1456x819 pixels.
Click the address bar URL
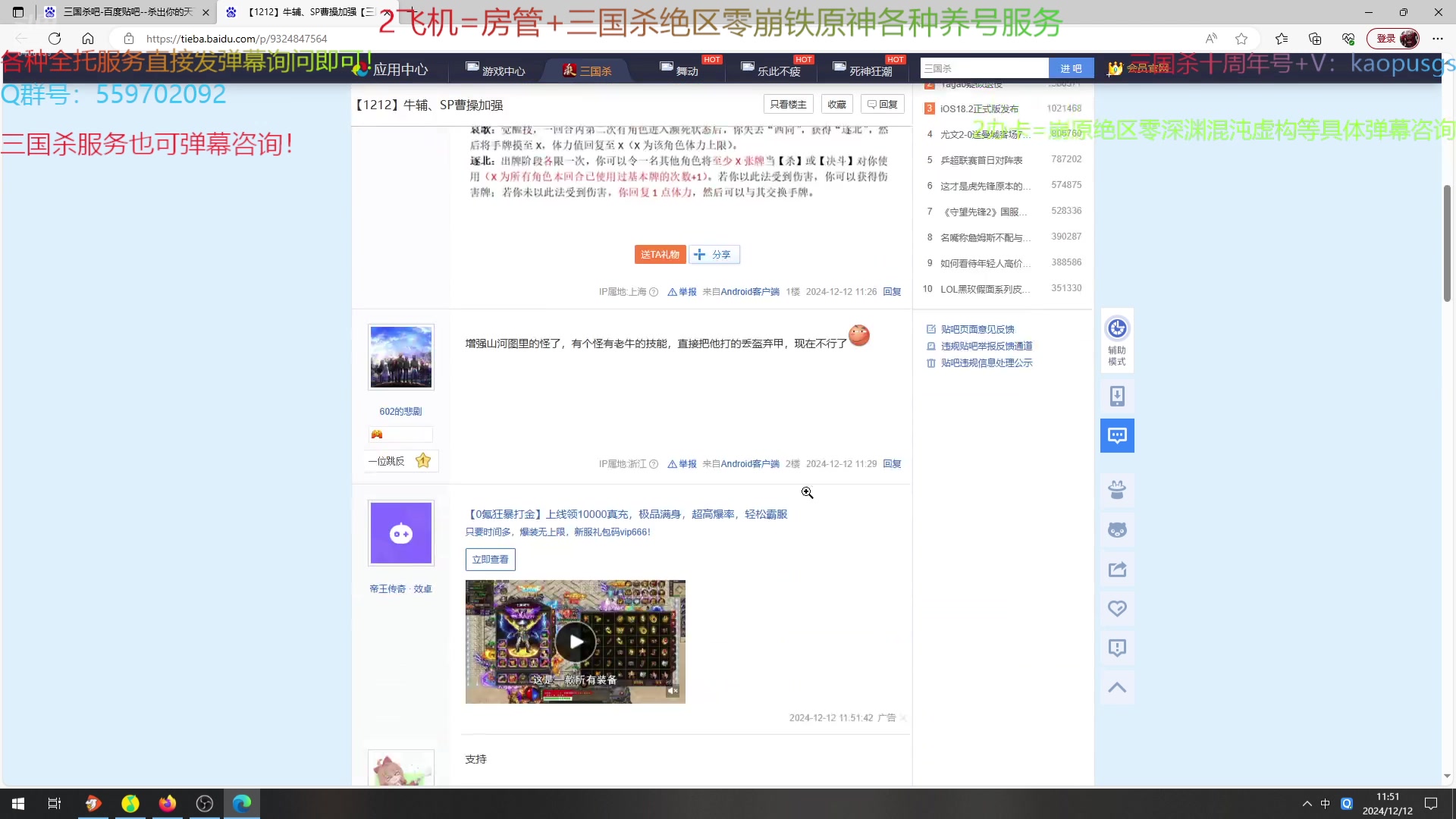coord(236,39)
